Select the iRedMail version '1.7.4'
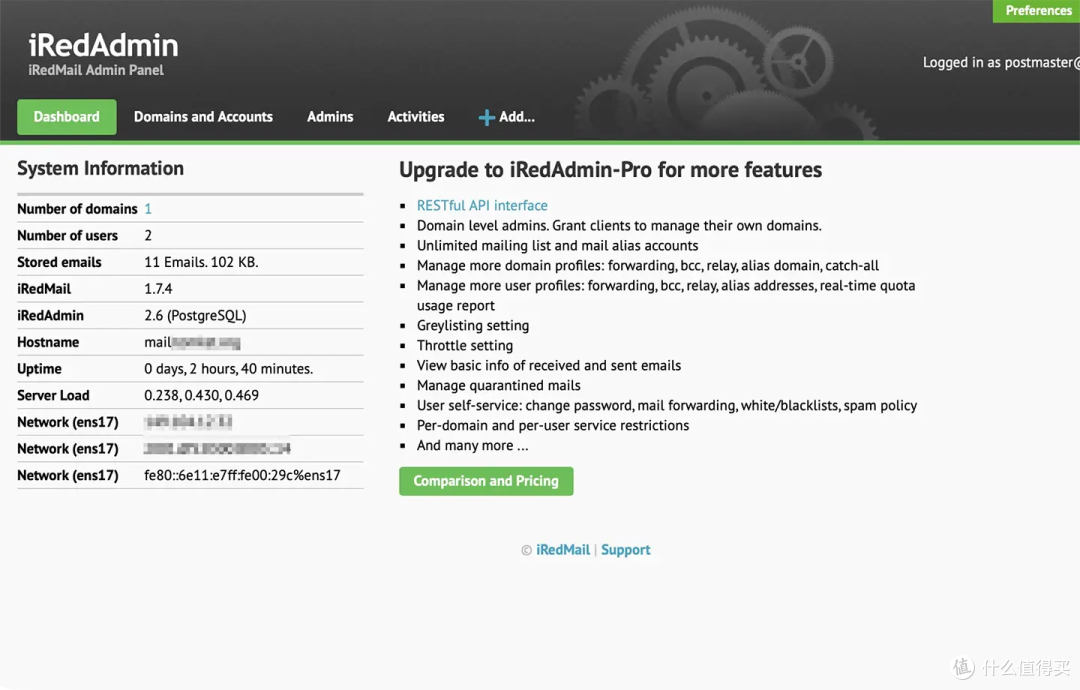 pyautogui.click(x=158, y=289)
